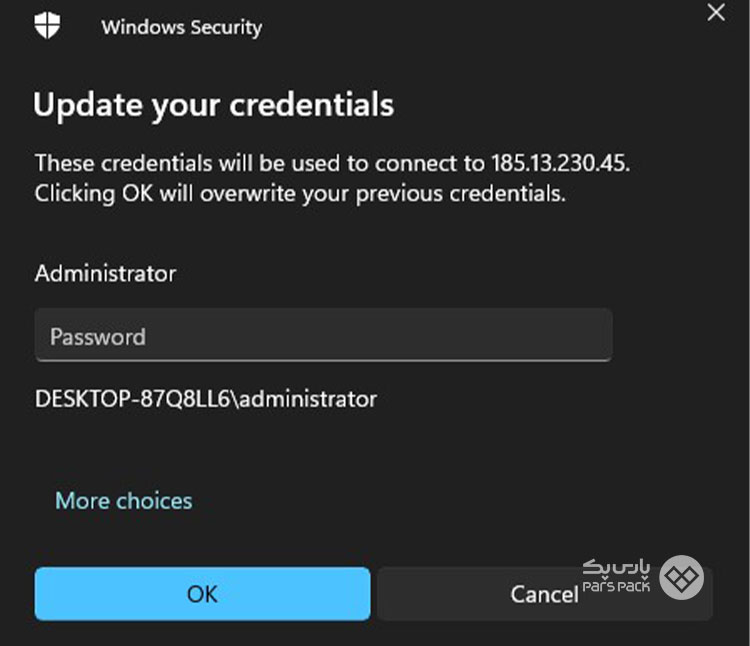Confirm credentials with the OK button

point(202,594)
